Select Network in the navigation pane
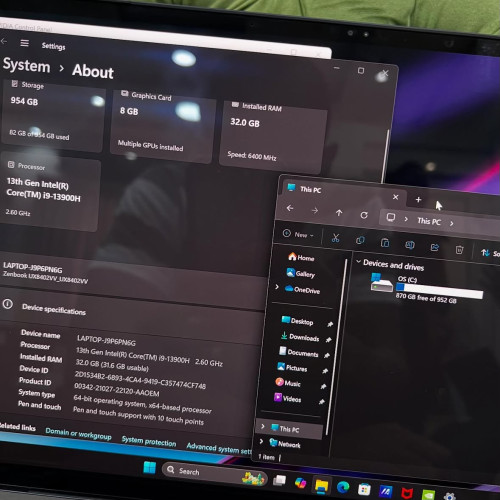Screen dimensions: 500x500 pyautogui.click(x=284, y=444)
